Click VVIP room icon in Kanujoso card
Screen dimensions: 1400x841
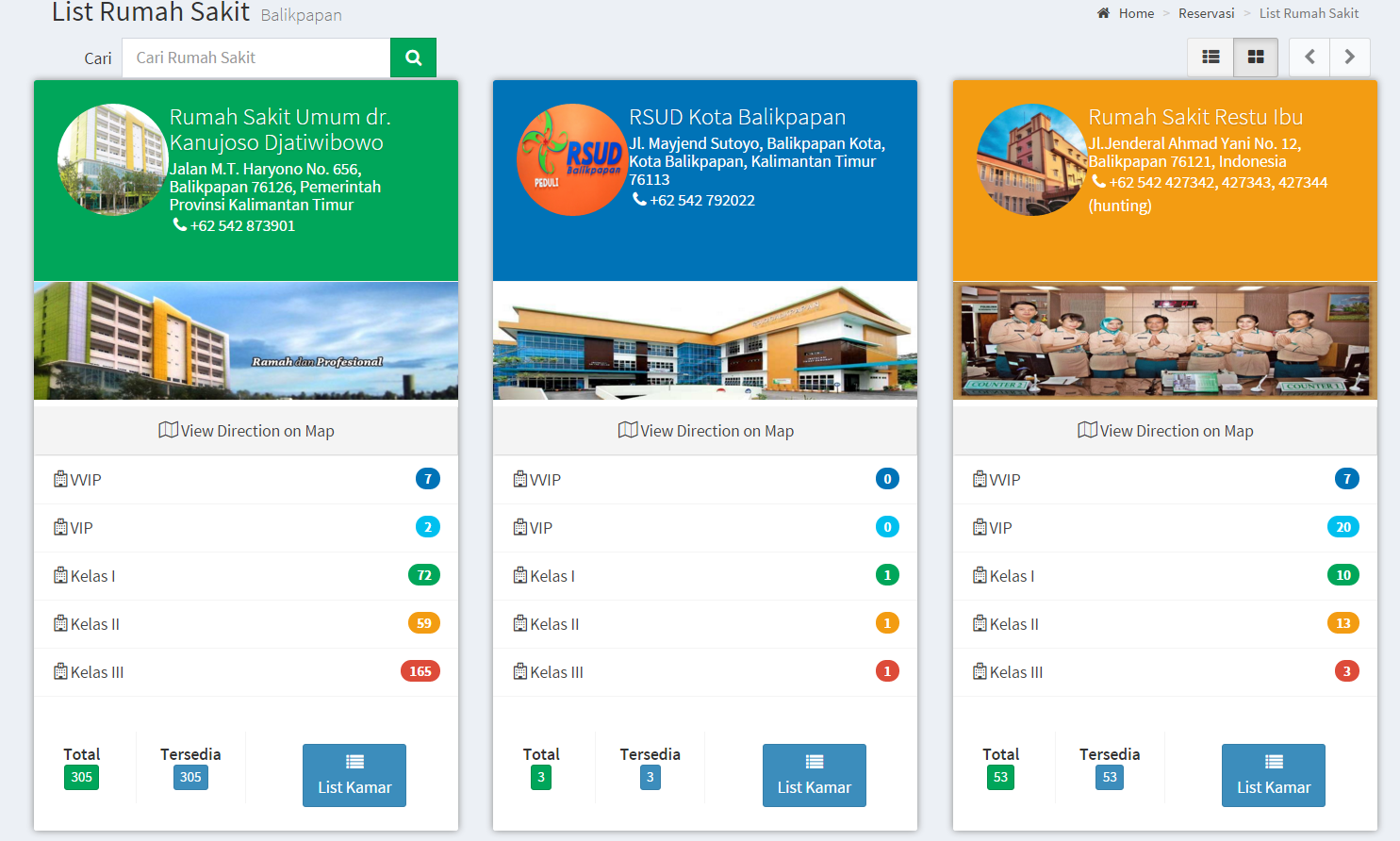61,479
